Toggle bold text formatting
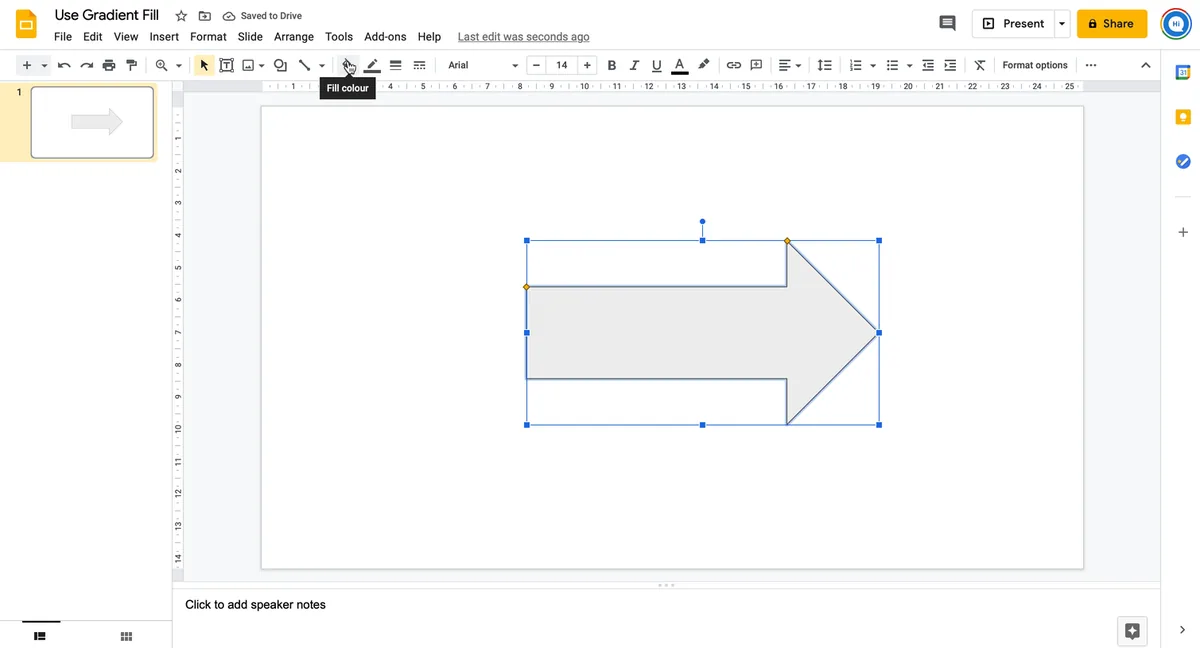This screenshot has width=1200, height=648. point(612,65)
